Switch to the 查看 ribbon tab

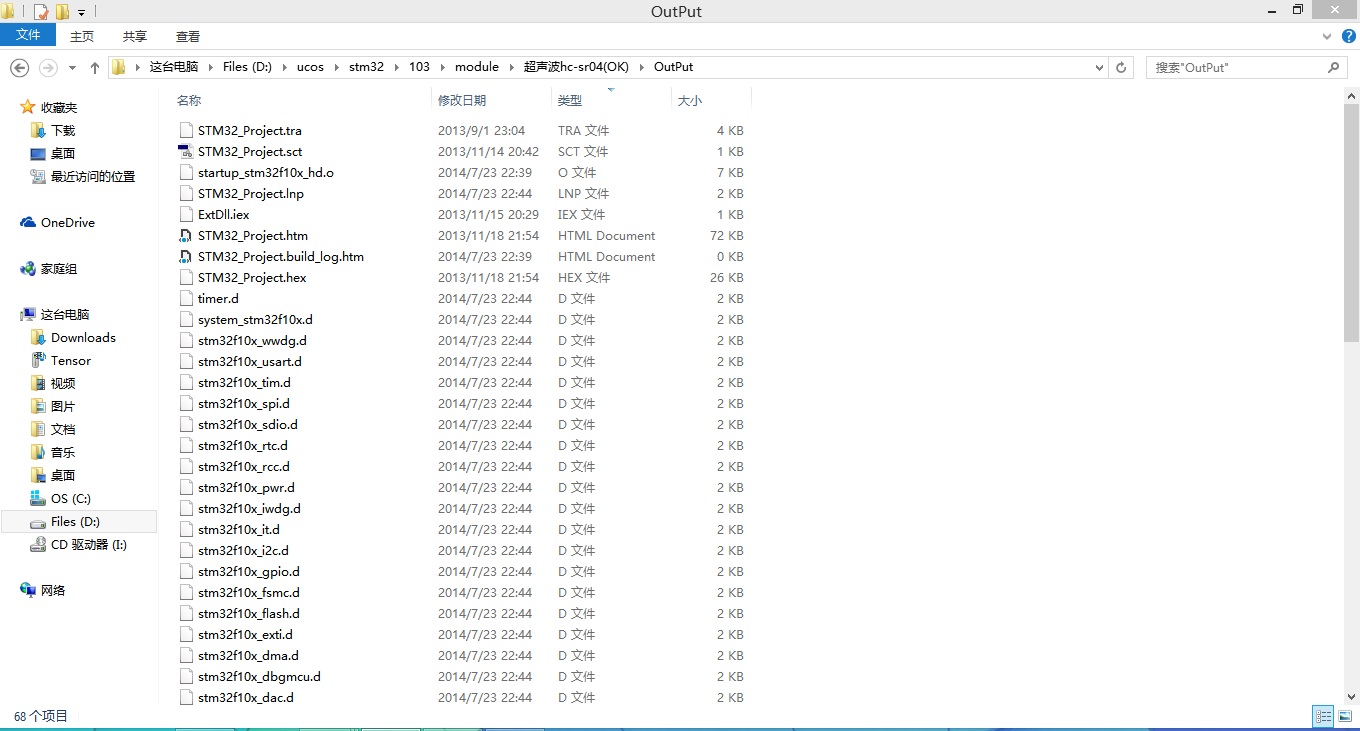tap(188, 36)
